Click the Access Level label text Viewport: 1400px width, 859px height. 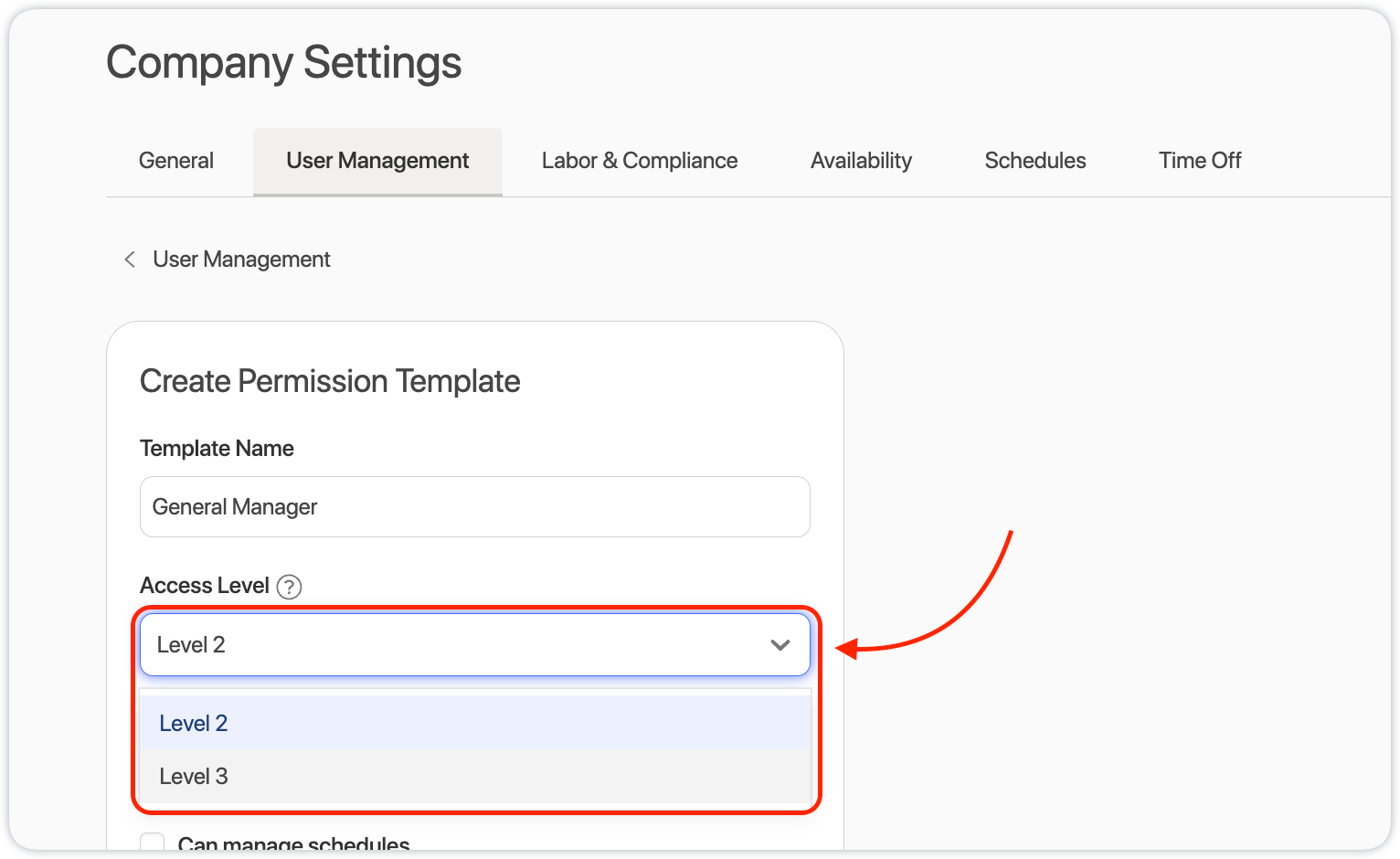coord(205,586)
